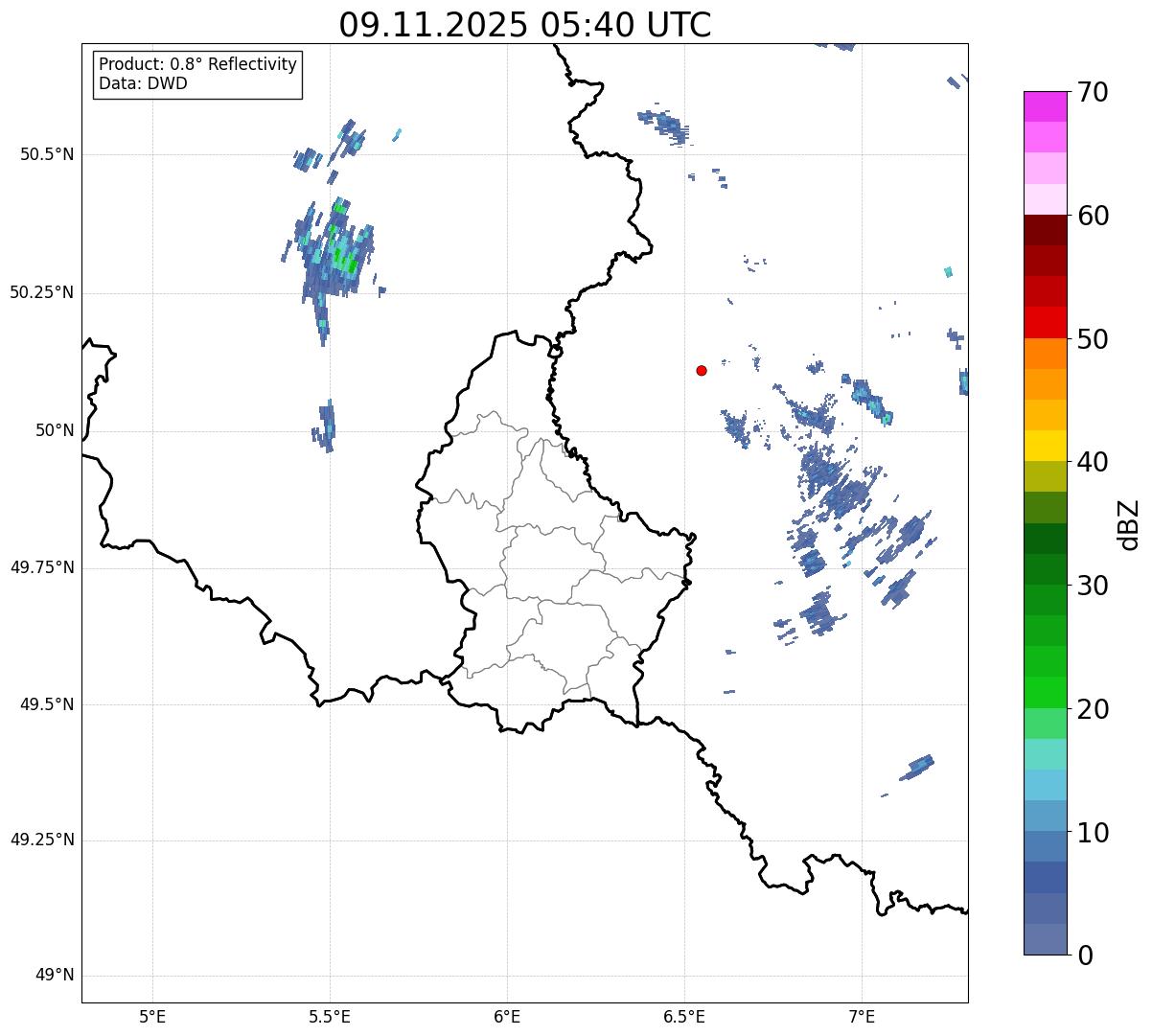1152x1036 pixels.
Task: Click the '5.5°E' longitude label
Action: (x=330, y=1017)
